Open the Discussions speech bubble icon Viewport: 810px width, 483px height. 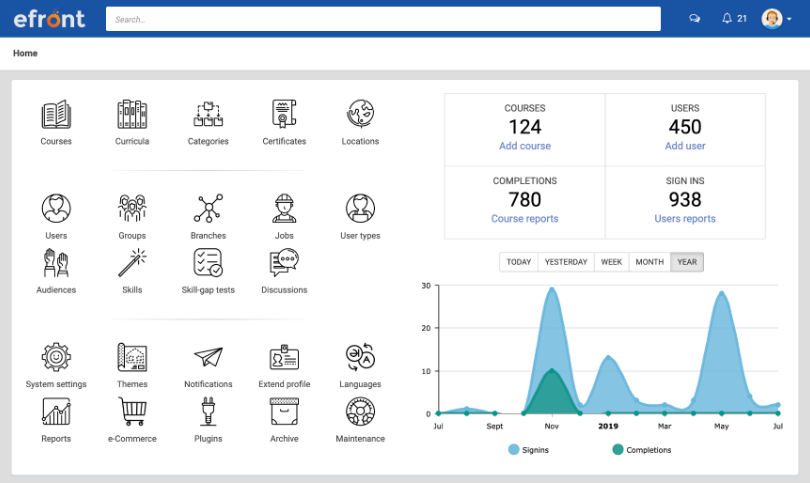(284, 262)
